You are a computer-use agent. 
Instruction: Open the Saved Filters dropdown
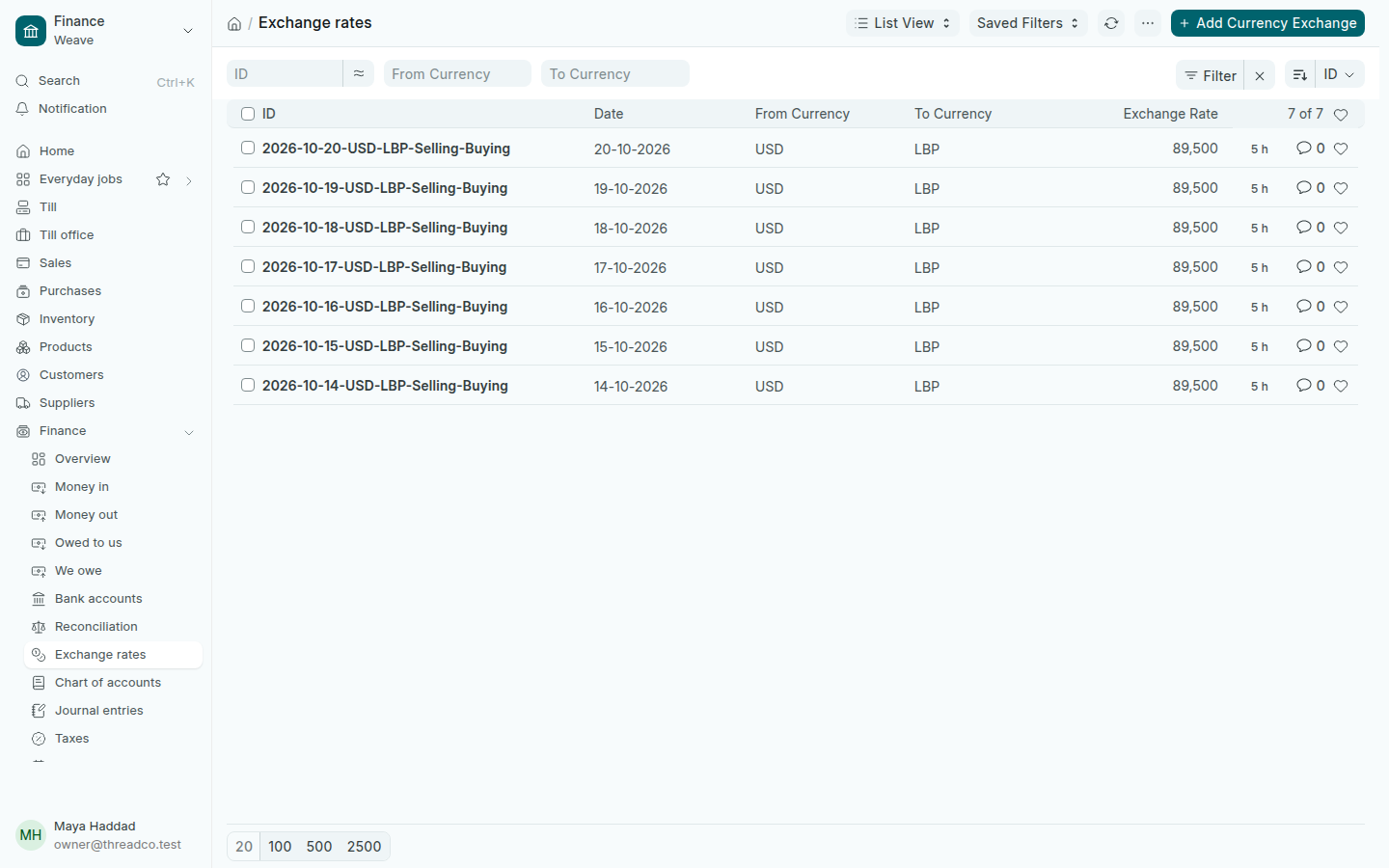click(x=1028, y=23)
